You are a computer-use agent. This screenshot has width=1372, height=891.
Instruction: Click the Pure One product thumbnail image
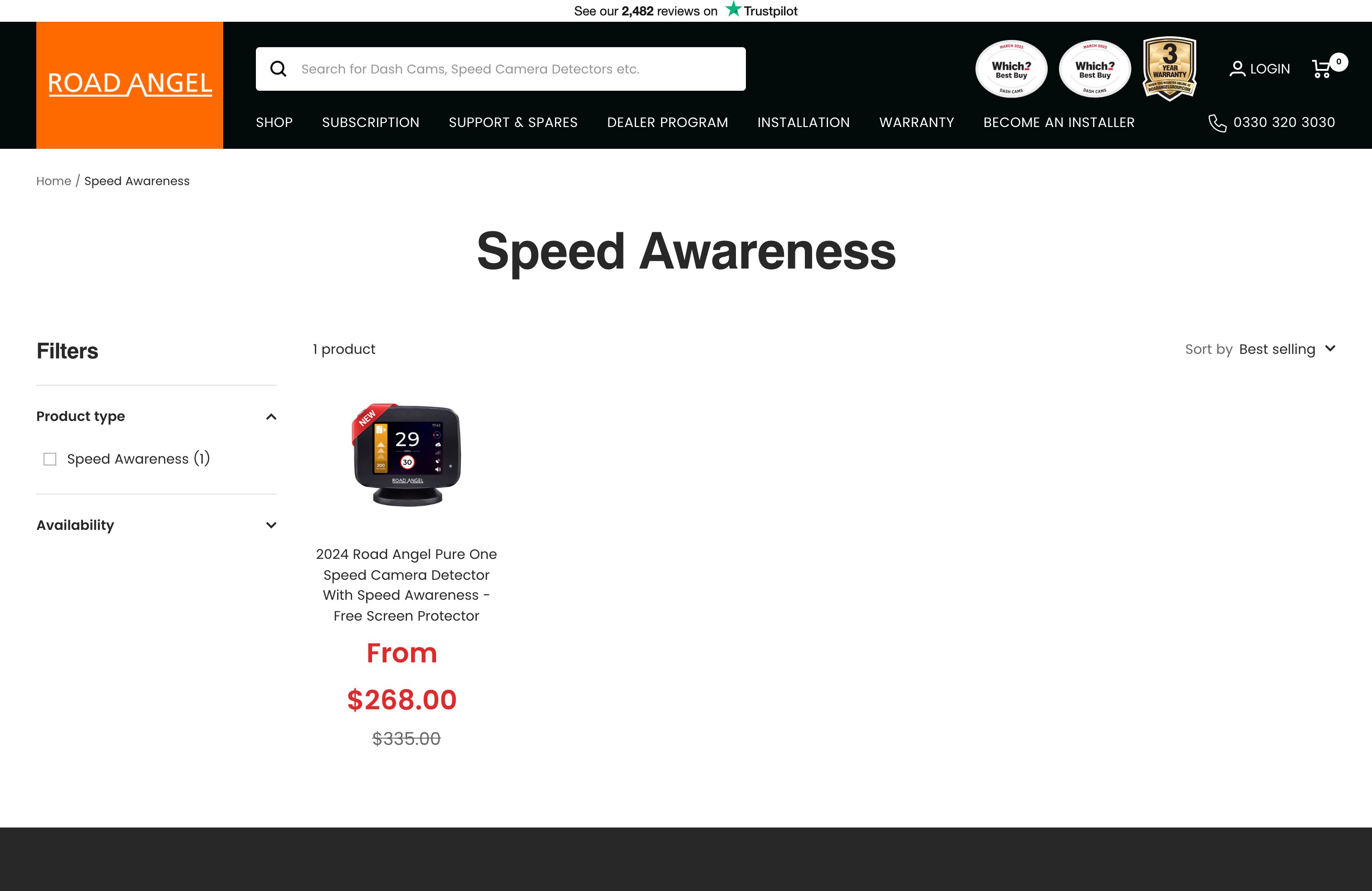coord(407,455)
